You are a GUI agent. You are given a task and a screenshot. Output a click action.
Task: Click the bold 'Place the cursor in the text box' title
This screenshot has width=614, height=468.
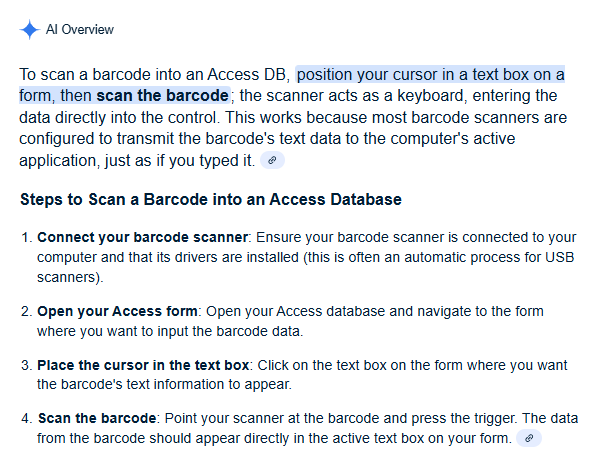[143, 365]
